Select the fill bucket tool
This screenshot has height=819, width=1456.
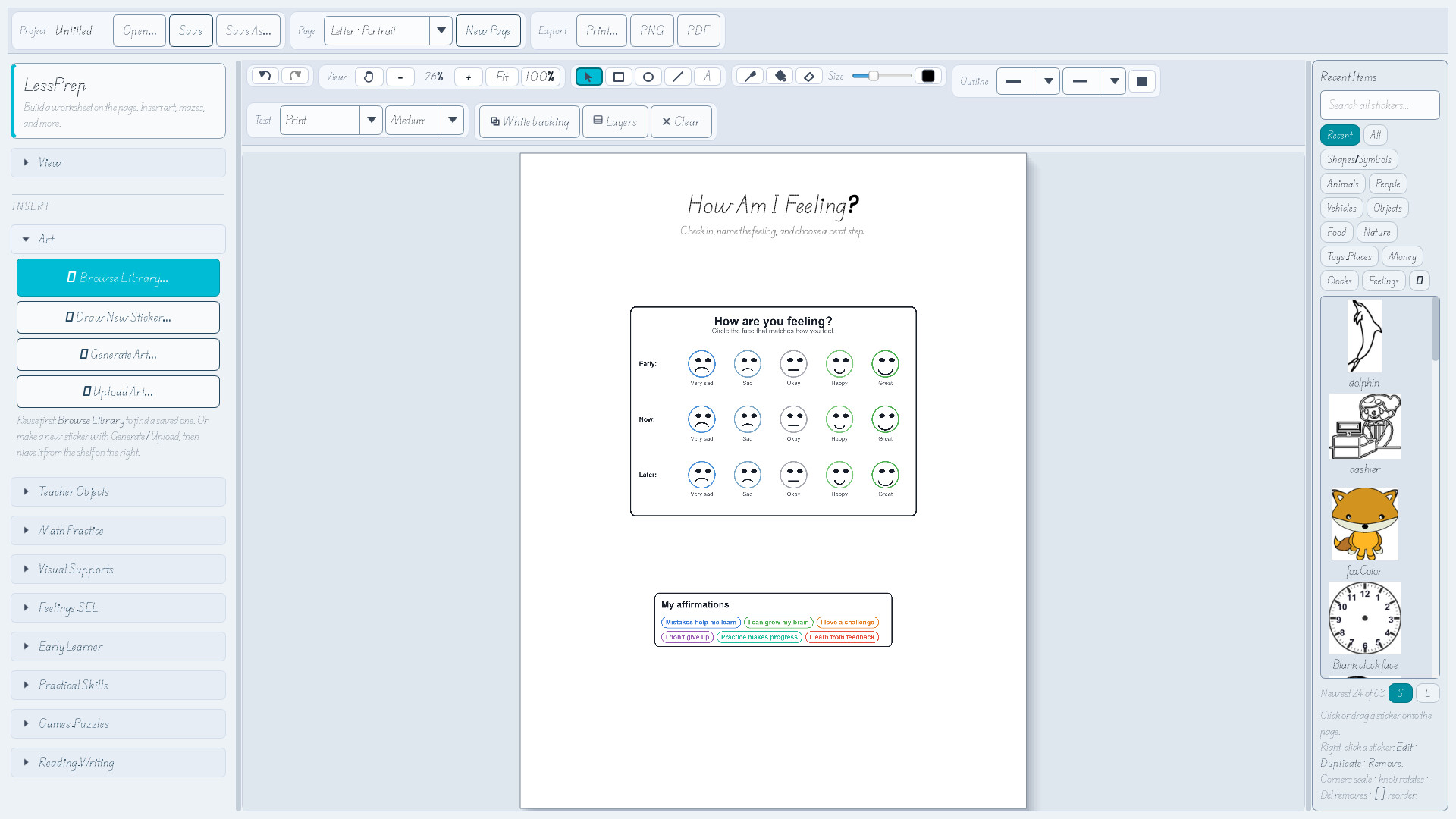780,76
